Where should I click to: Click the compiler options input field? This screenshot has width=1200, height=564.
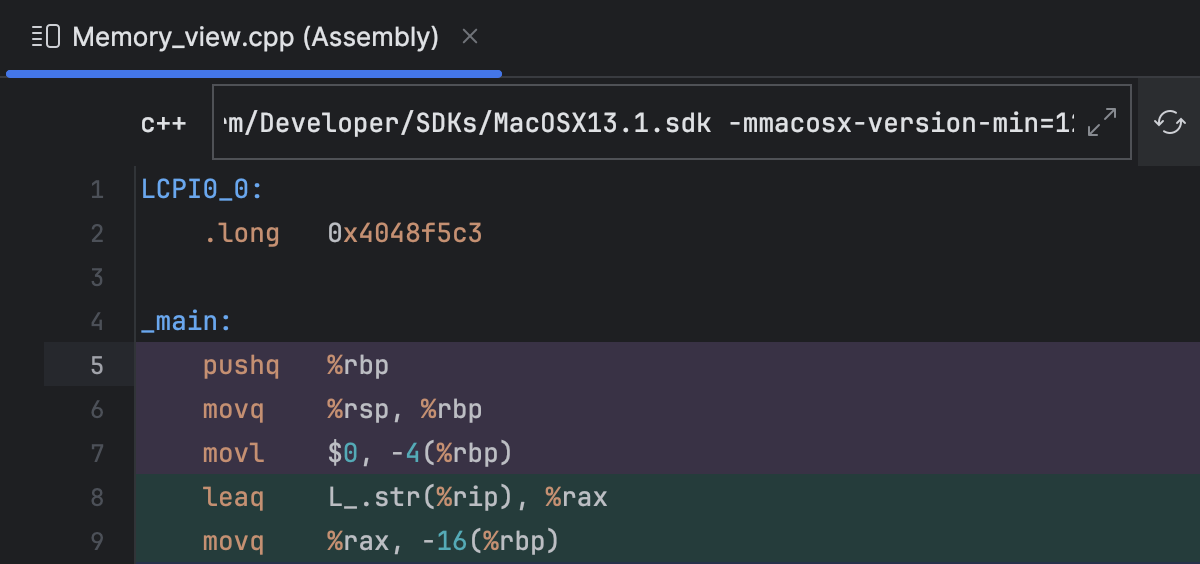coord(650,123)
